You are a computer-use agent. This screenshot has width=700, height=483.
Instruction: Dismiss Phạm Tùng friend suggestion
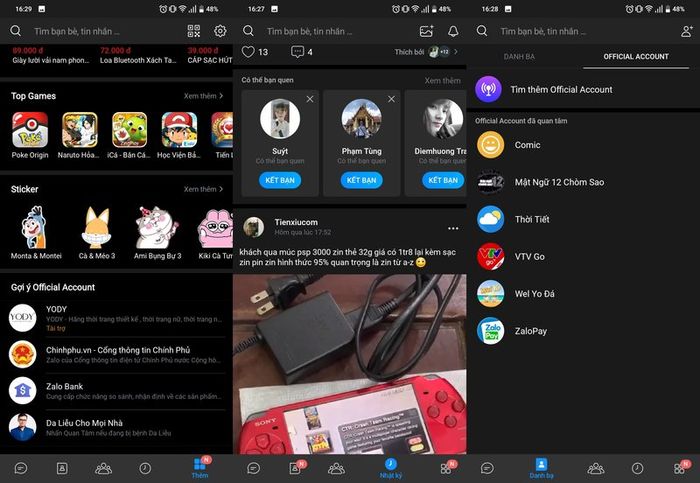click(x=392, y=99)
